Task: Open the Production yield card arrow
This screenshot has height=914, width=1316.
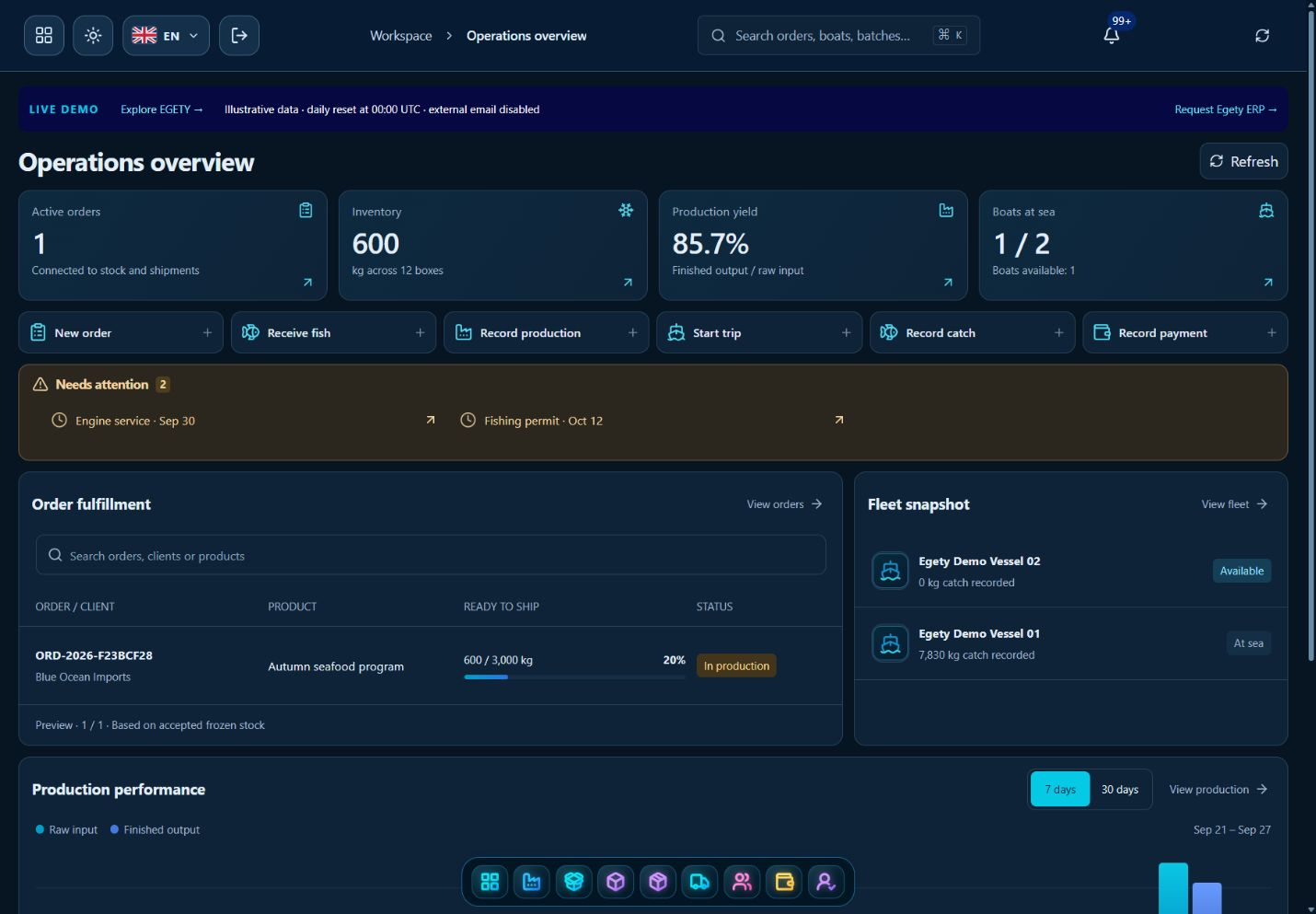Action: tap(948, 283)
